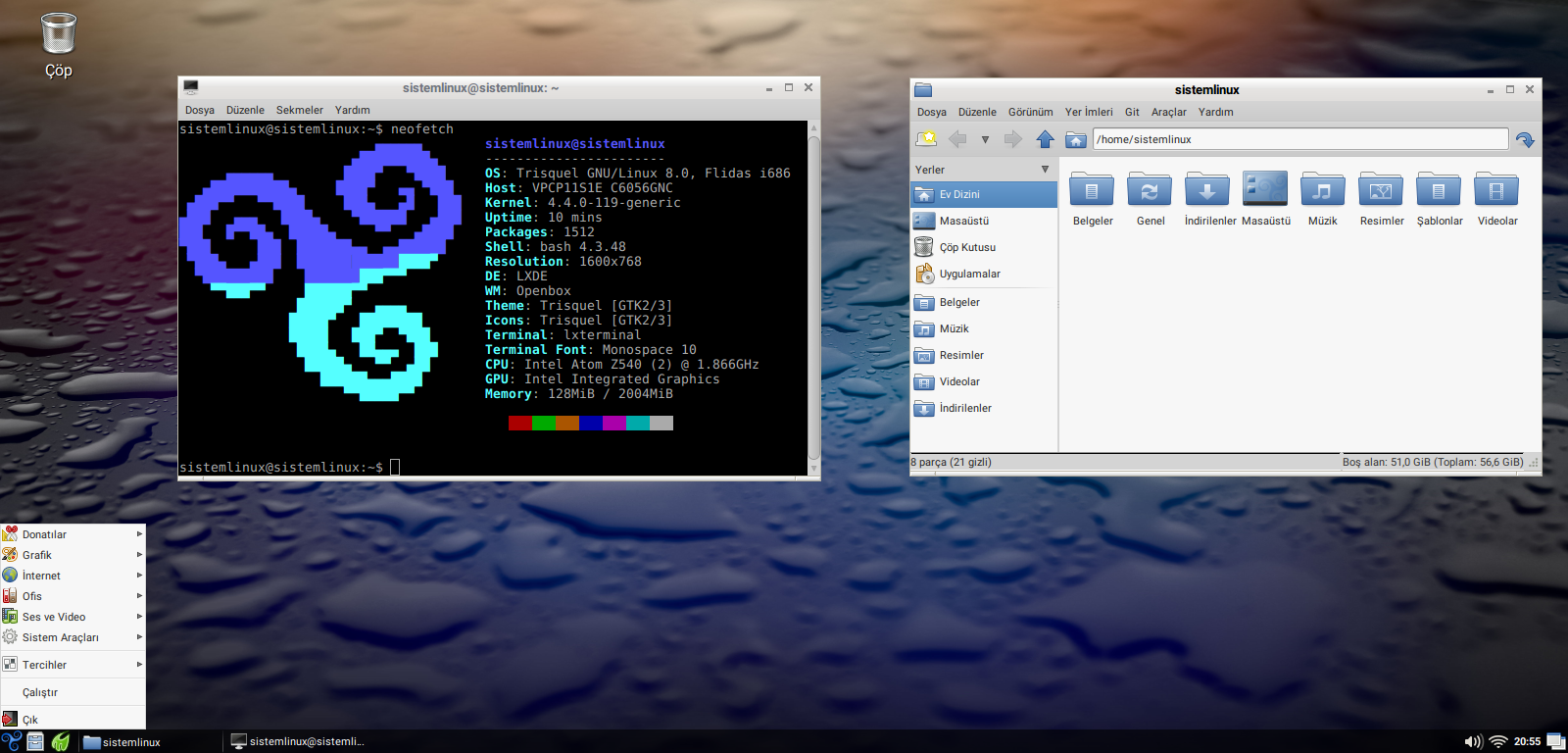The height and width of the screenshot is (753, 1568).
Task: Open the file manager Görünüm menu
Action: click(1031, 112)
